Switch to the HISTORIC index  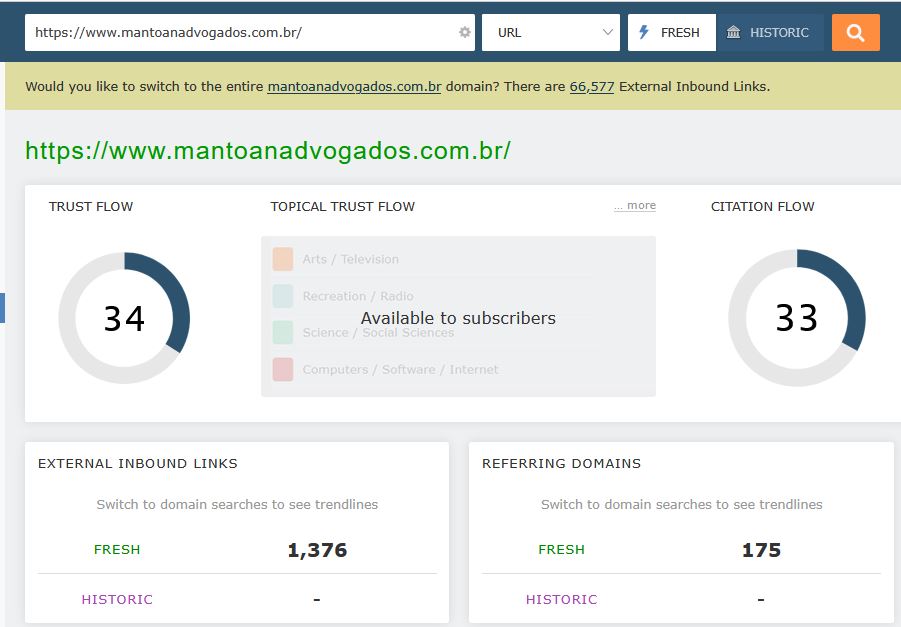770,33
